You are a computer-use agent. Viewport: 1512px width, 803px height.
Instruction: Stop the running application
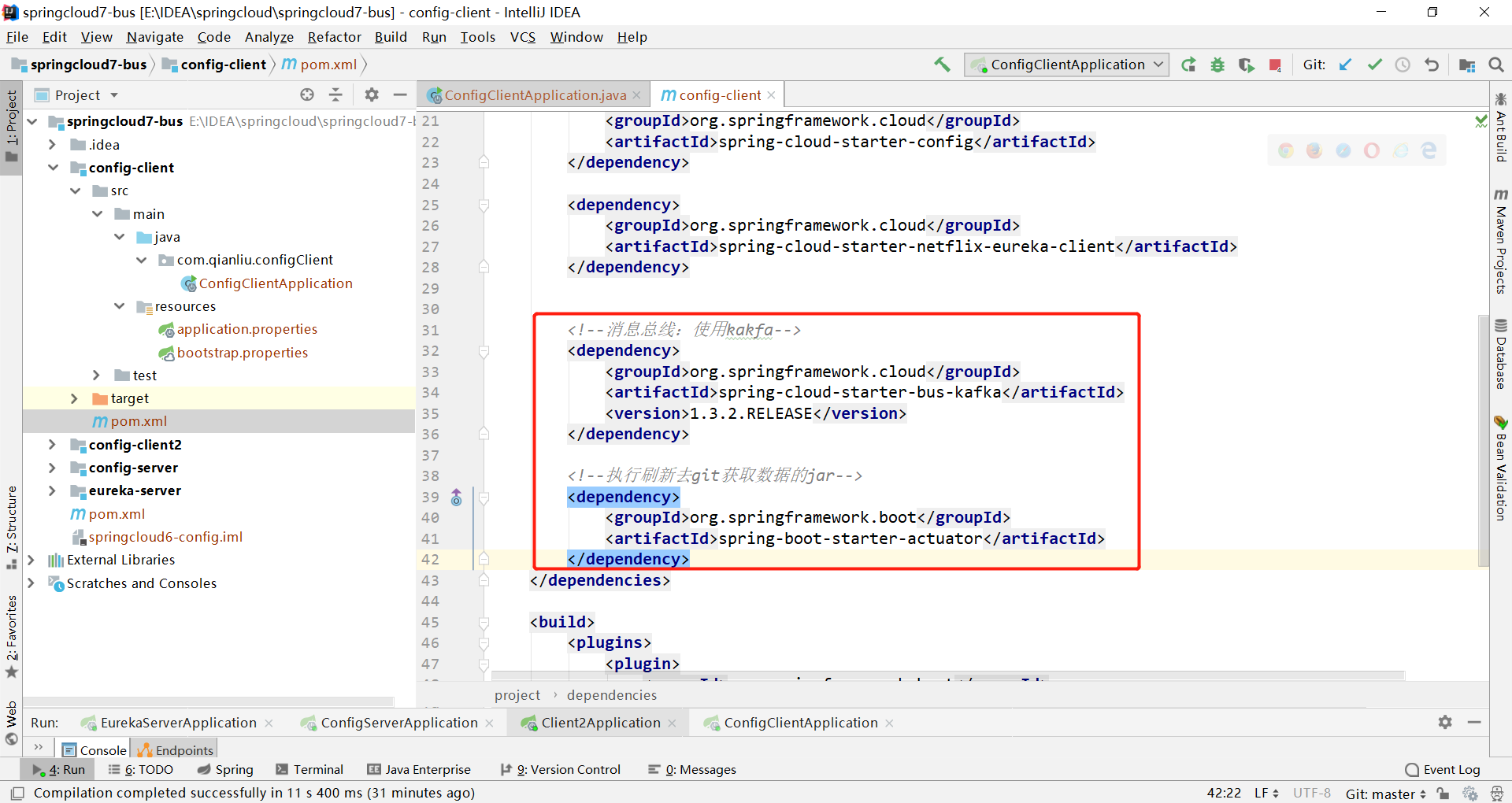(1275, 65)
